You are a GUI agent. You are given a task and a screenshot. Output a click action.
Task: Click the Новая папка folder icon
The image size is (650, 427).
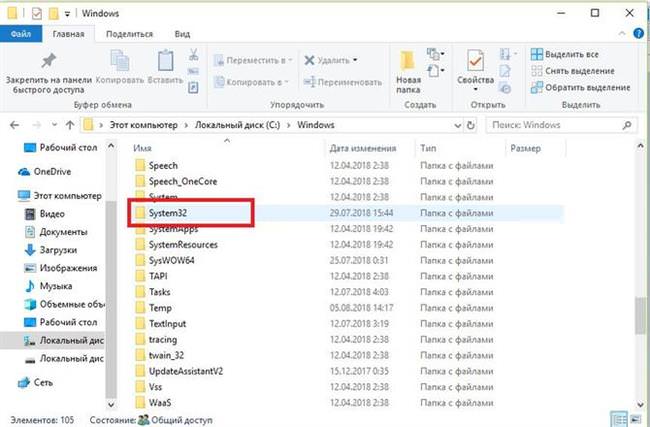coord(408,61)
